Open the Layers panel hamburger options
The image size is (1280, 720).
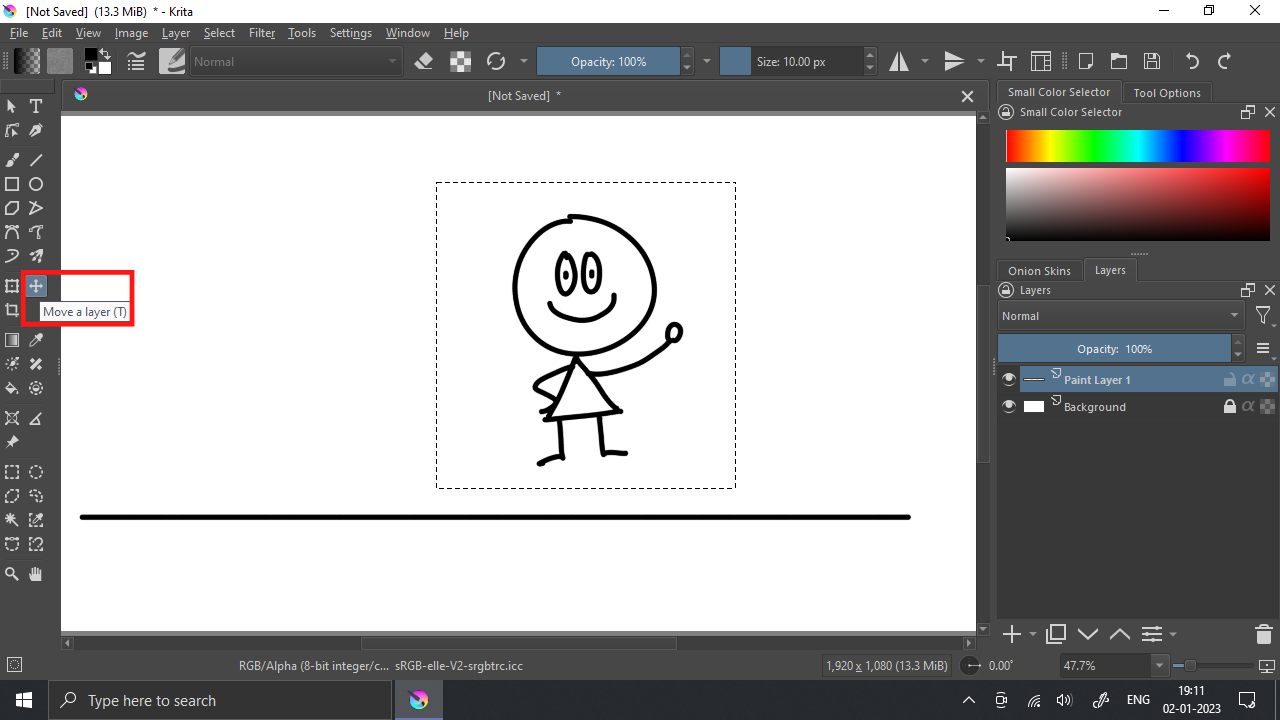(1263, 349)
